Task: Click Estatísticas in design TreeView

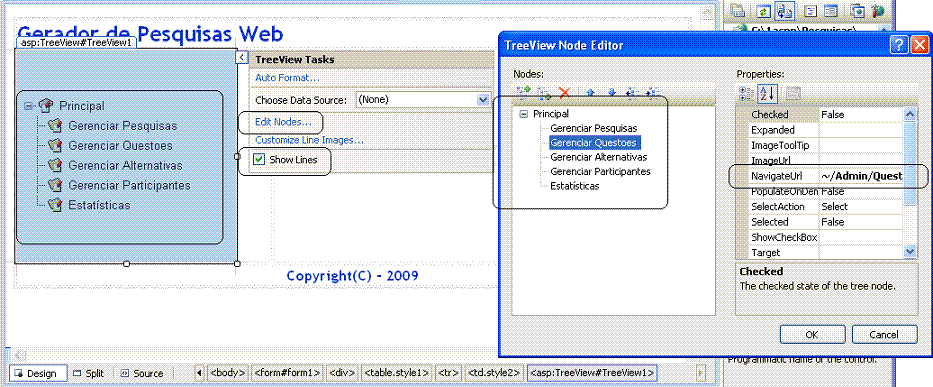Action: pos(99,205)
